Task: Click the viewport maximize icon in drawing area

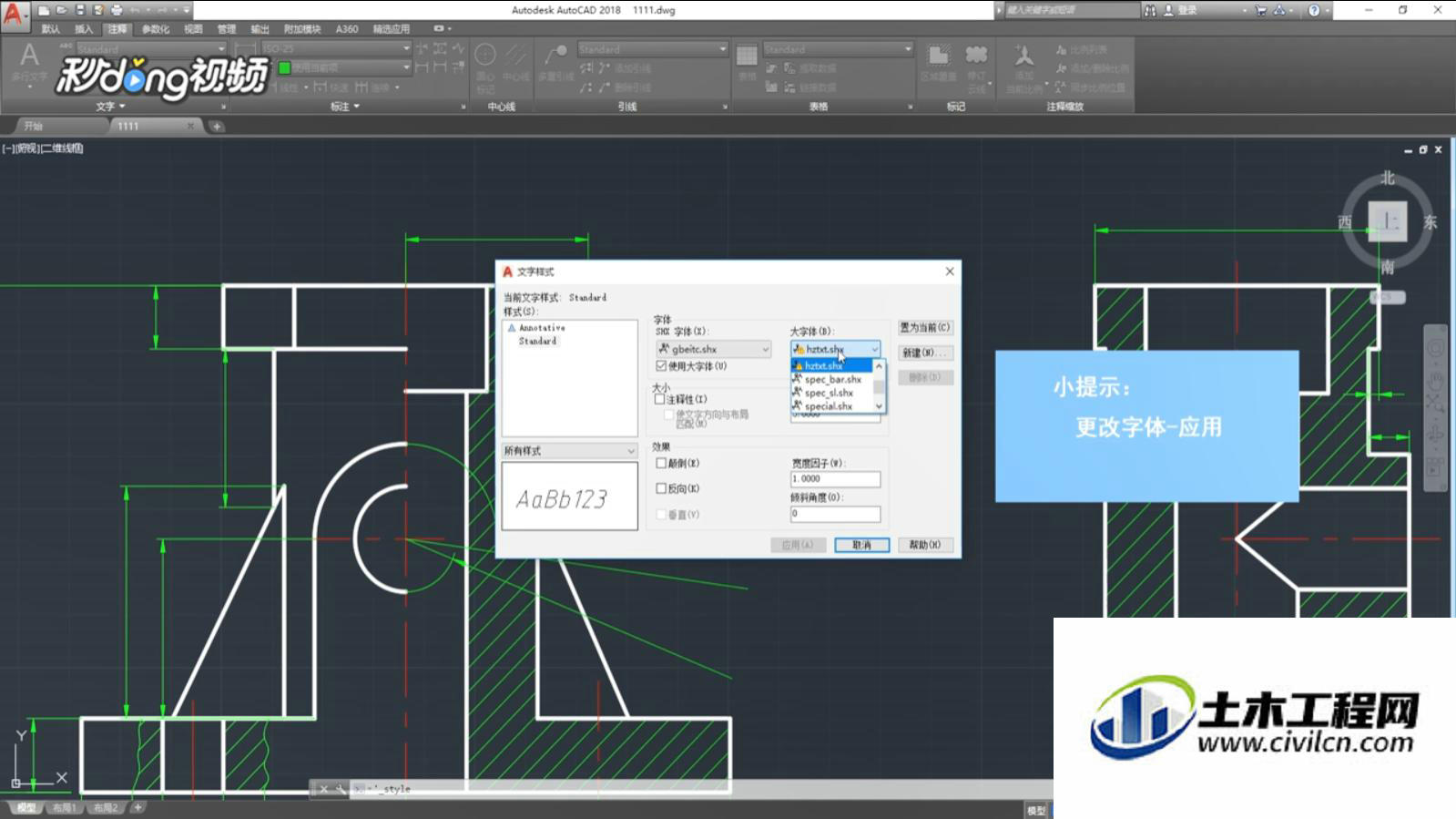Action: coord(1423,149)
